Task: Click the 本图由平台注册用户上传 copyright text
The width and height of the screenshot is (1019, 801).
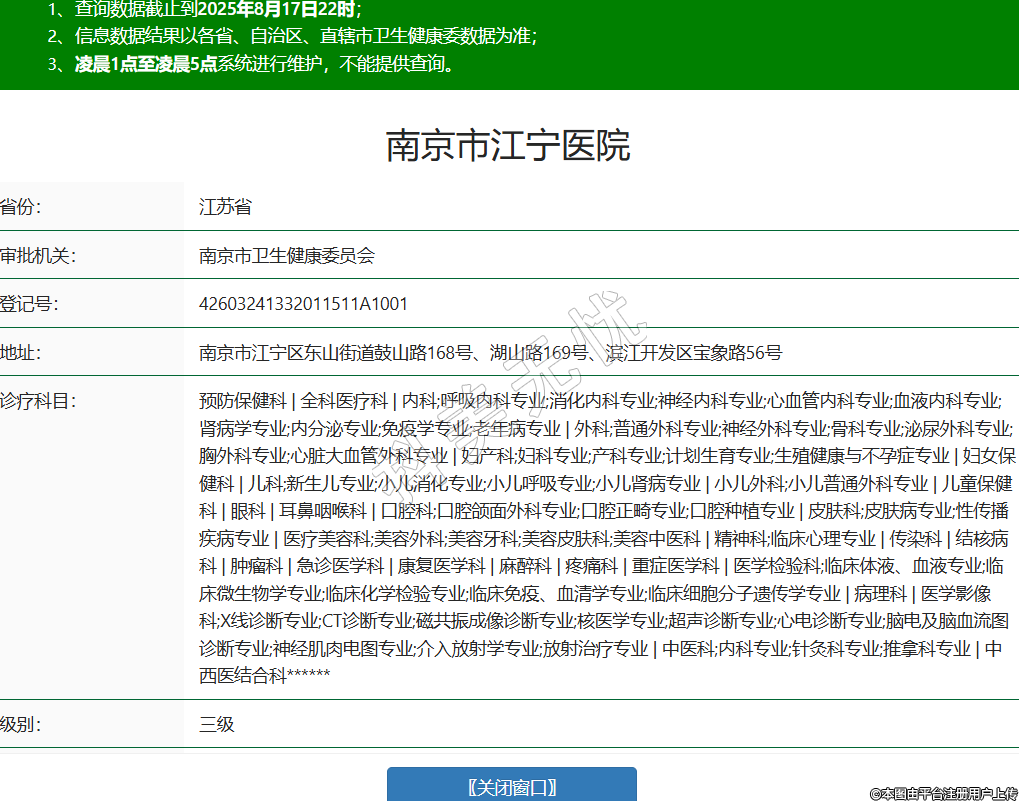Action: click(943, 793)
